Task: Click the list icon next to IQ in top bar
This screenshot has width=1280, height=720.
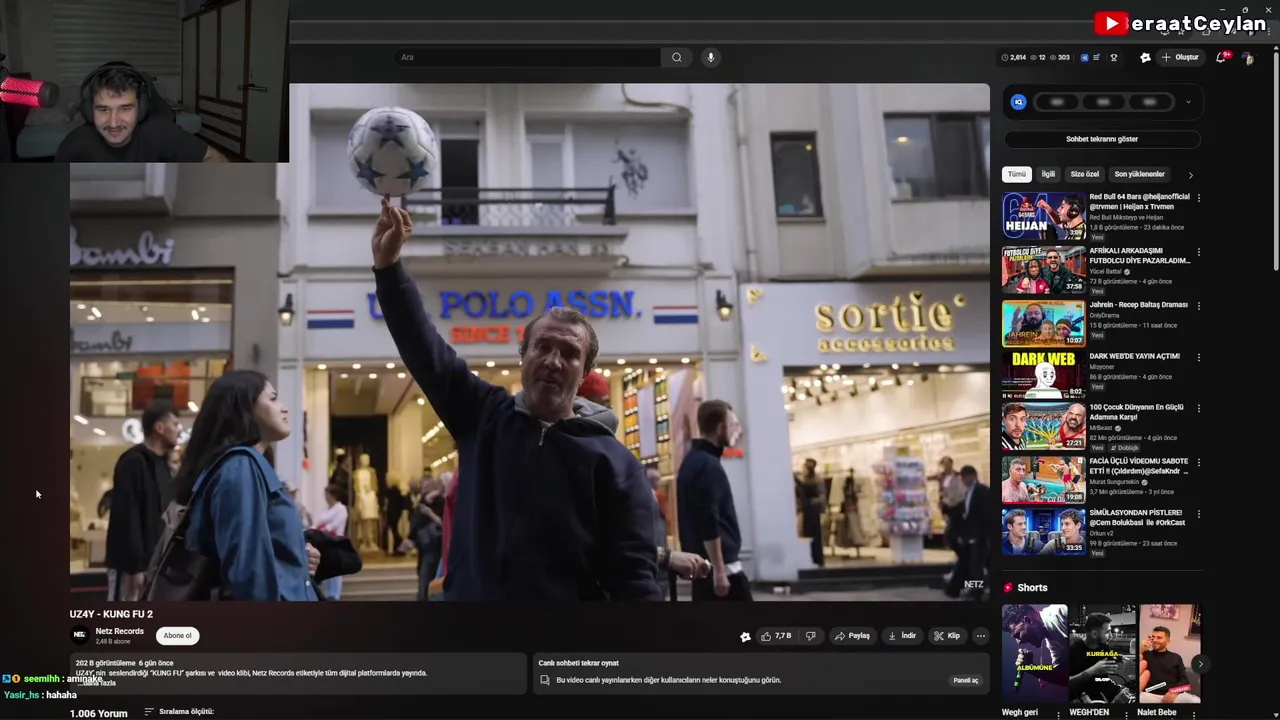Action: coord(1096,58)
